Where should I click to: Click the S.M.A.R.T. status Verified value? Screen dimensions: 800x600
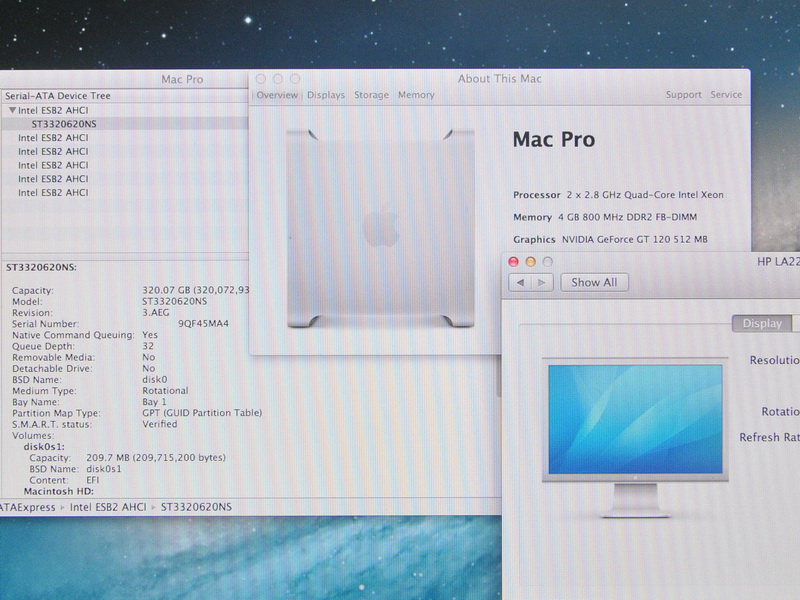(x=160, y=424)
